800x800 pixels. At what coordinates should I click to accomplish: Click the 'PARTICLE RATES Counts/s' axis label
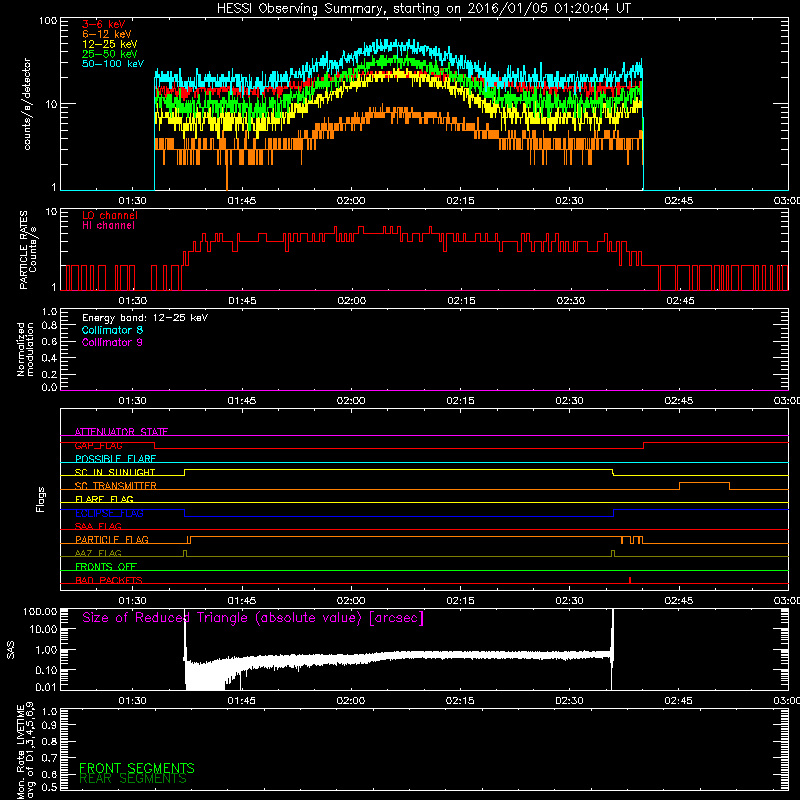coord(28,250)
